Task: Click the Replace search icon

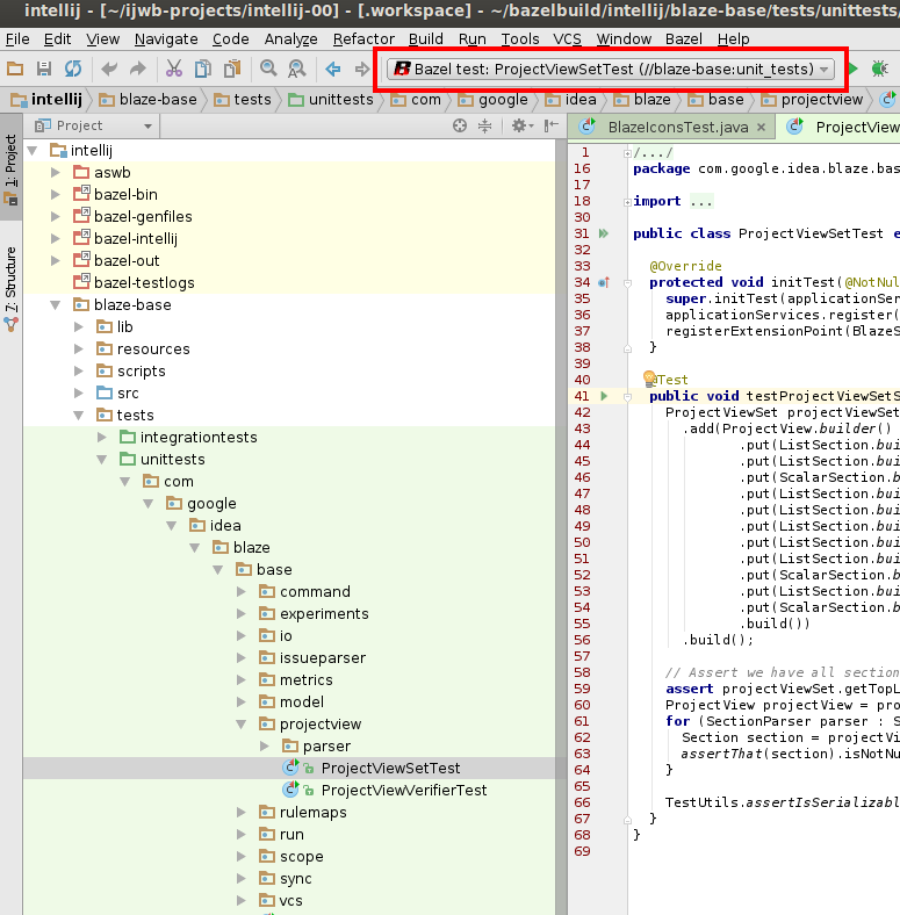Action: [x=297, y=69]
